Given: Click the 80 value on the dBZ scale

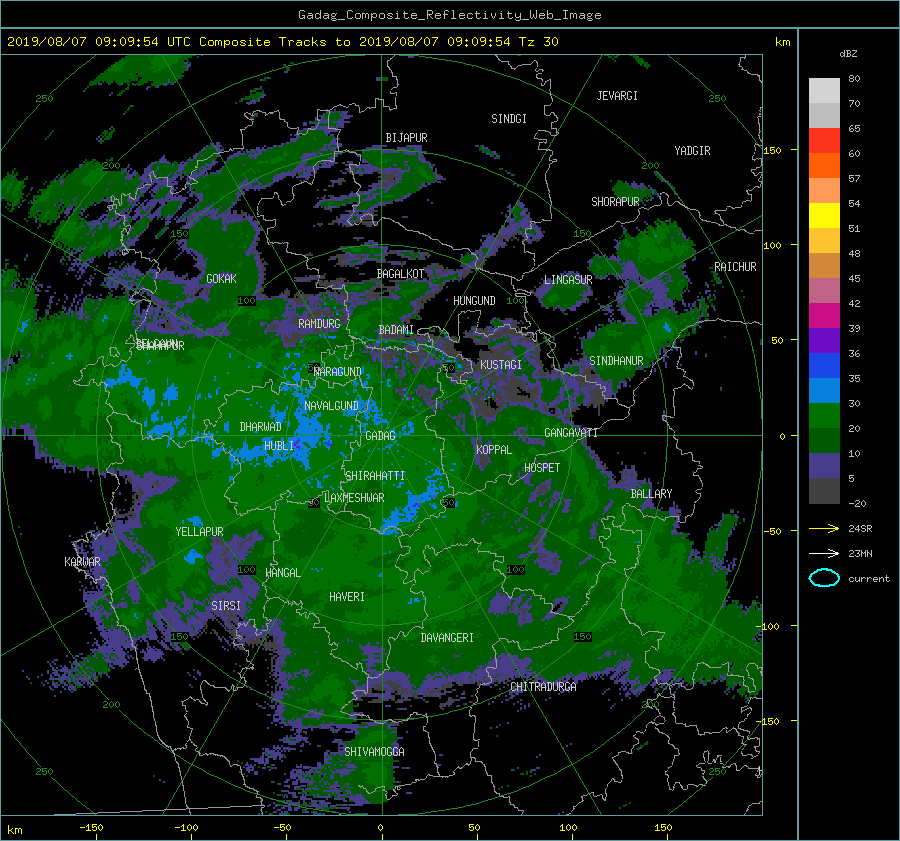Looking at the screenshot, I should point(854,79).
